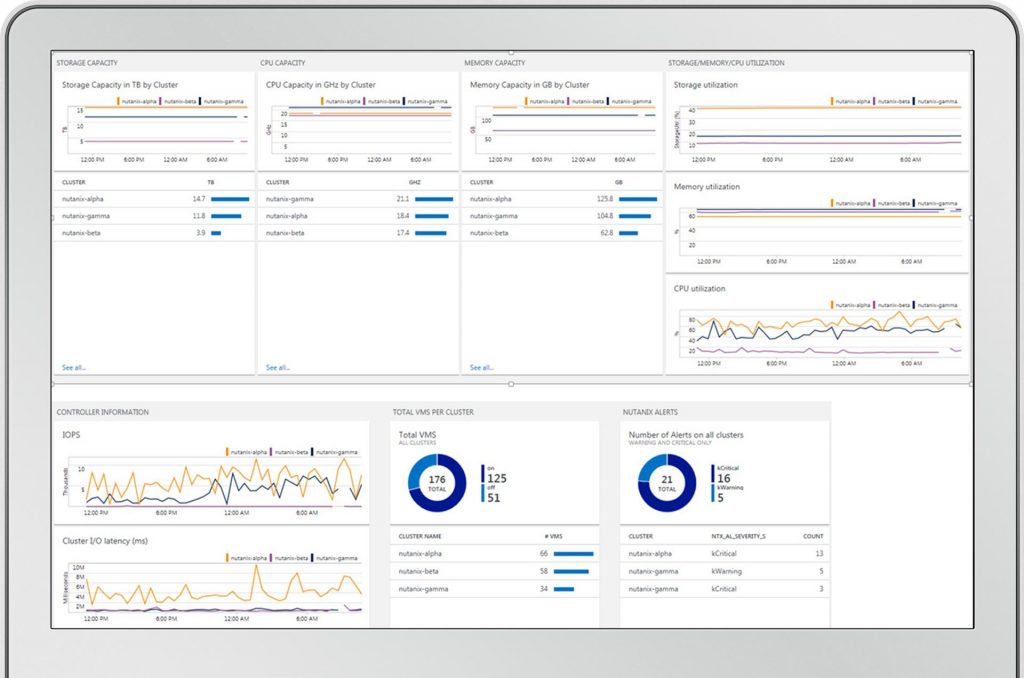Open See all link under Memory Capacity

482,368
